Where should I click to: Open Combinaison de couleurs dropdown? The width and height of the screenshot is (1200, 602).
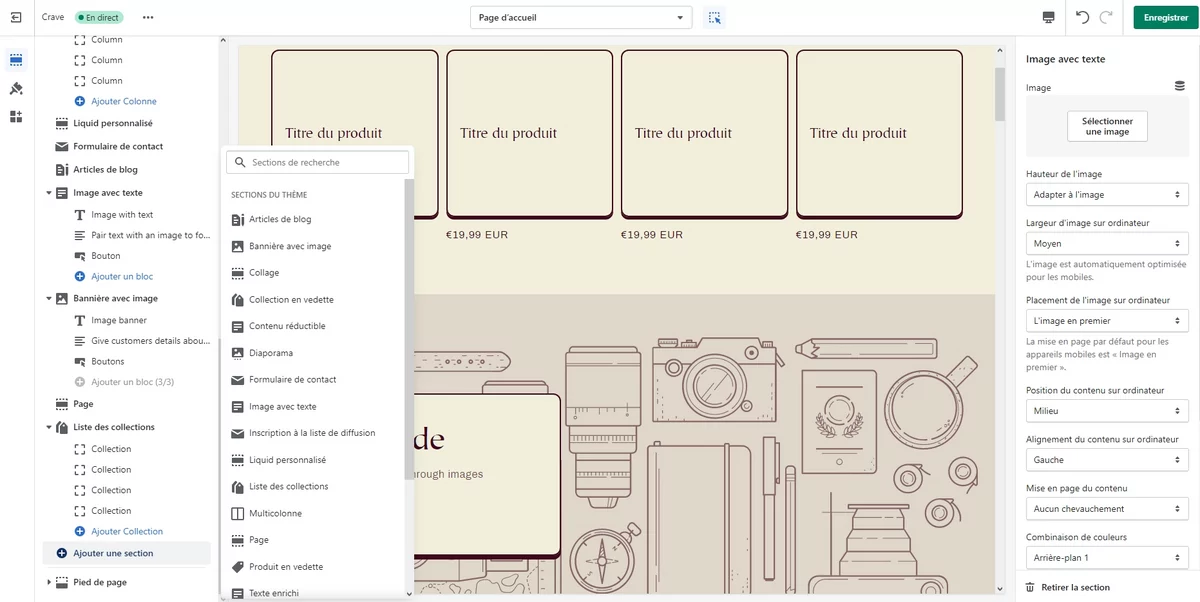coord(1107,557)
